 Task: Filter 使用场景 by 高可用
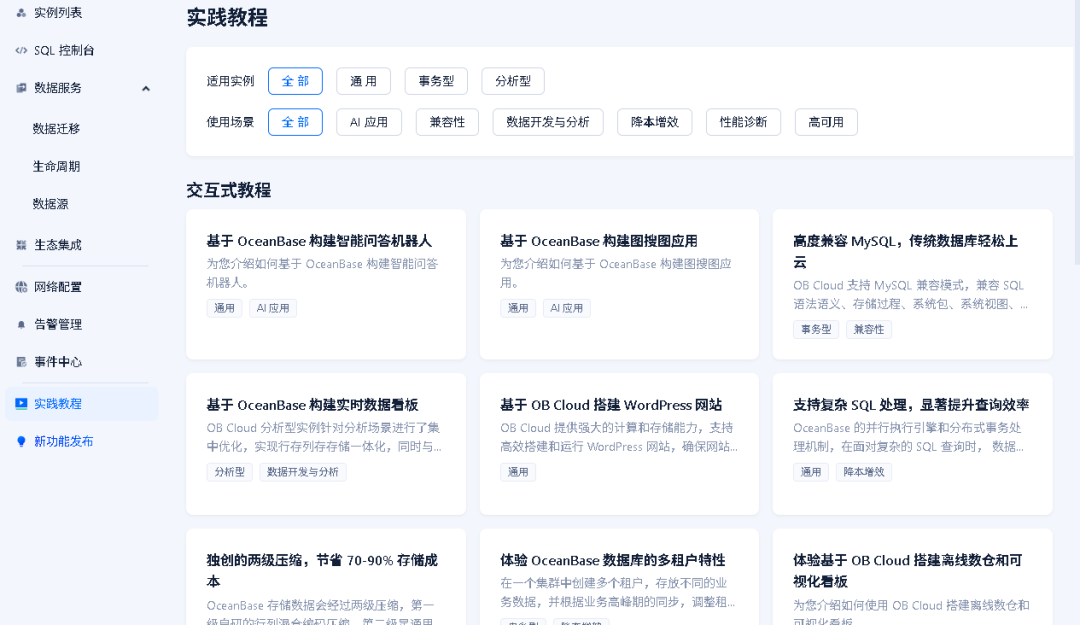point(826,122)
